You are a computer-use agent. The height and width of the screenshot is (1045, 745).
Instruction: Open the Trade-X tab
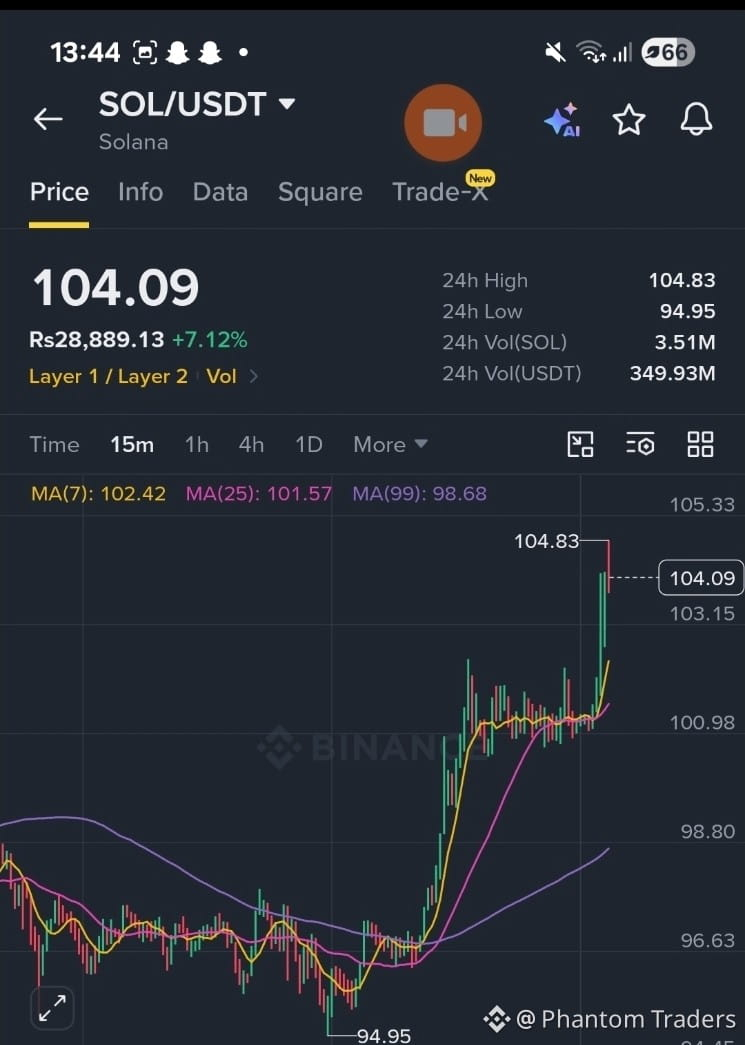[440, 191]
